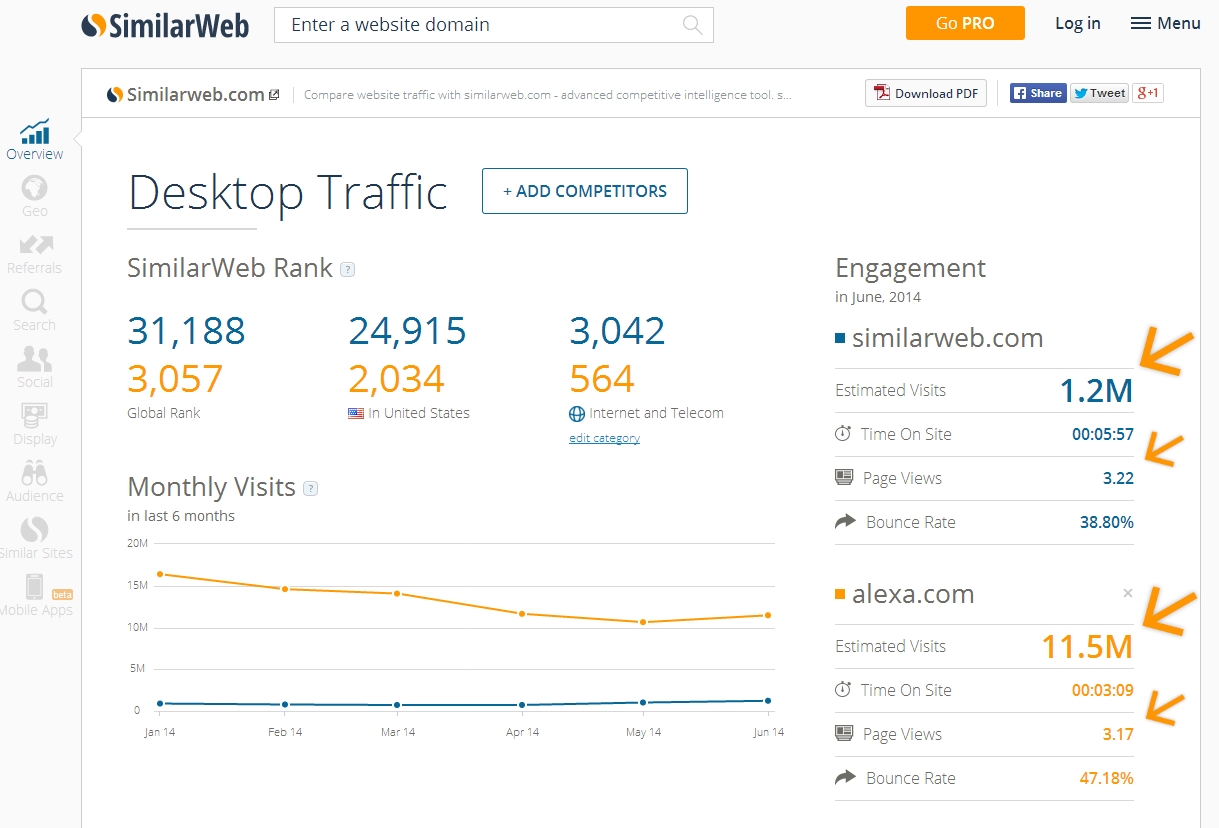Click the Monthly Visits help icon

point(310,488)
